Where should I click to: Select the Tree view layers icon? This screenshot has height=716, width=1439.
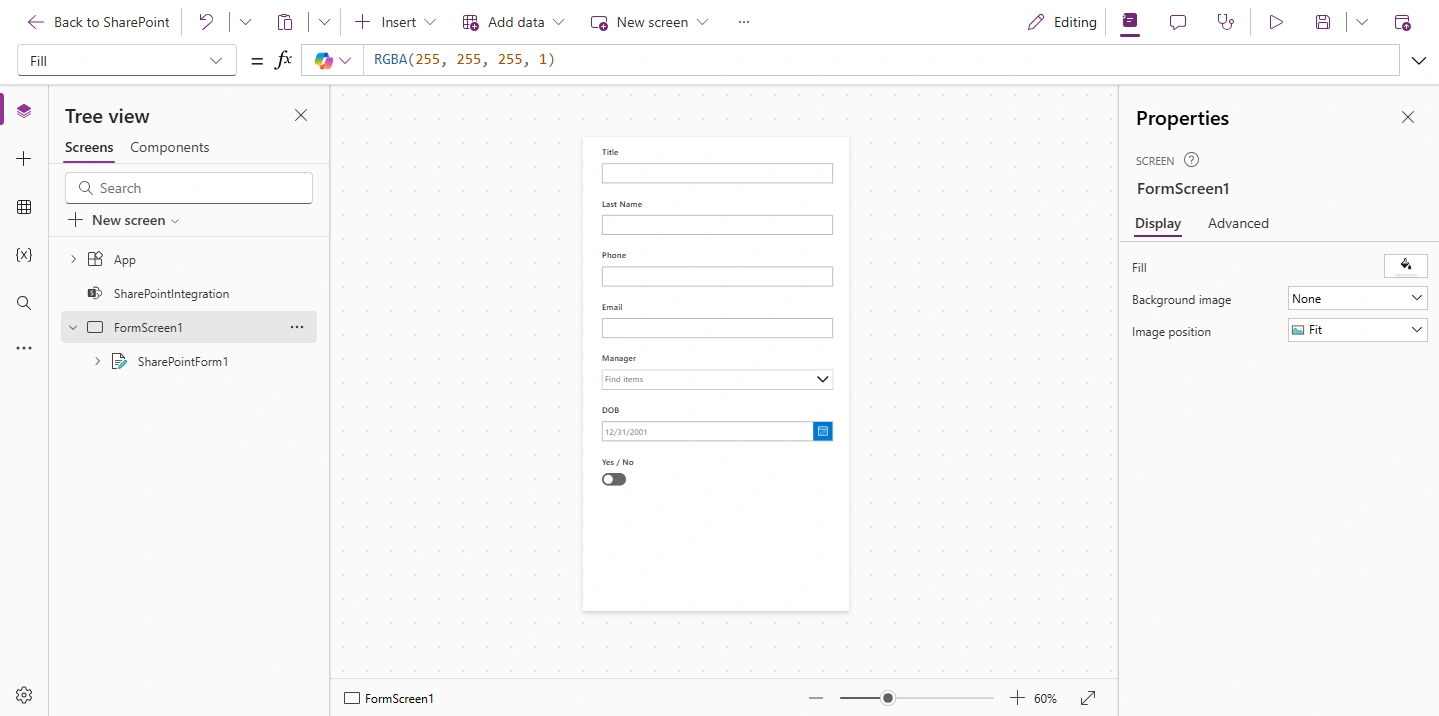[24, 111]
